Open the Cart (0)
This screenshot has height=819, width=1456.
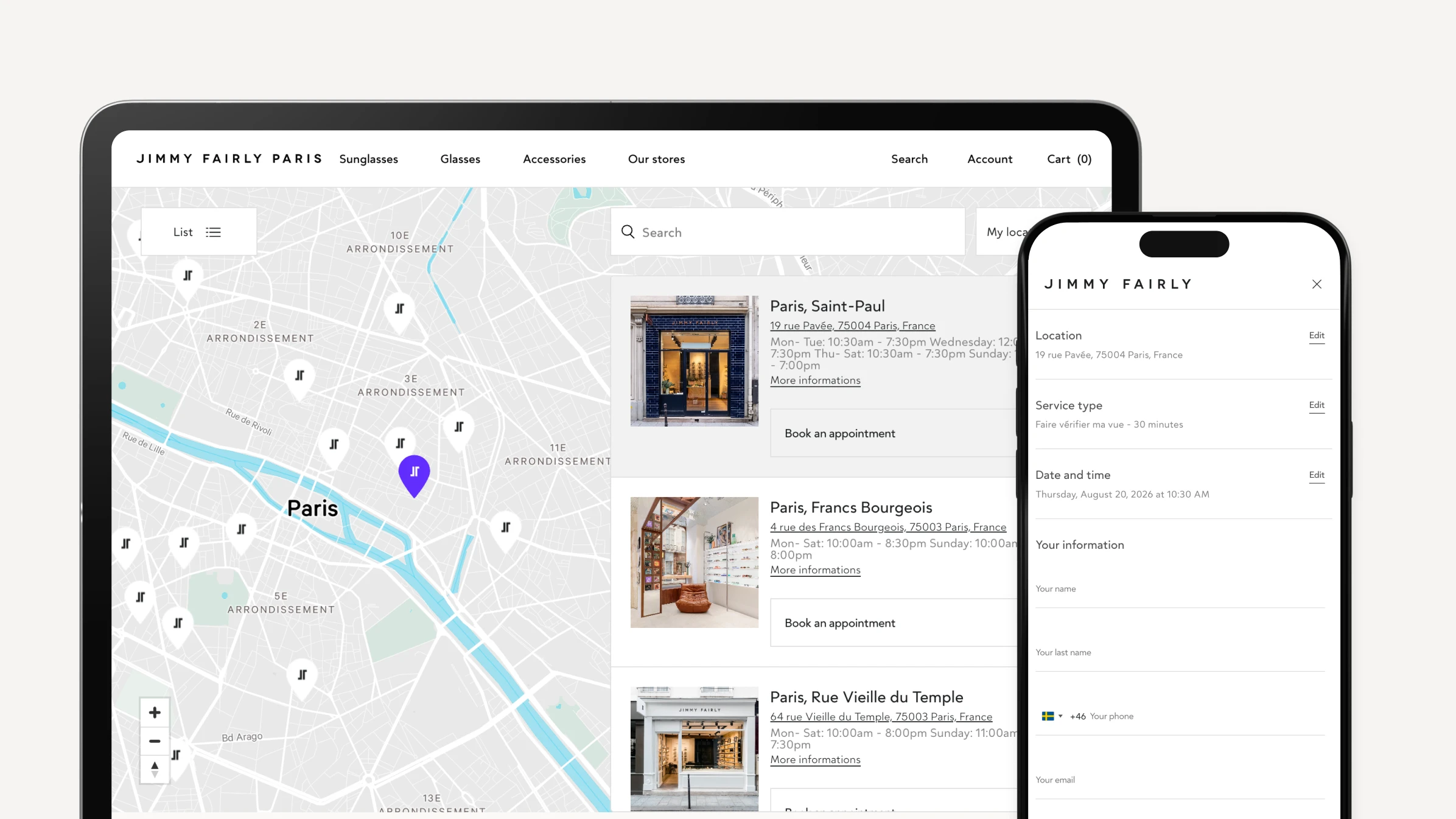[1069, 159]
